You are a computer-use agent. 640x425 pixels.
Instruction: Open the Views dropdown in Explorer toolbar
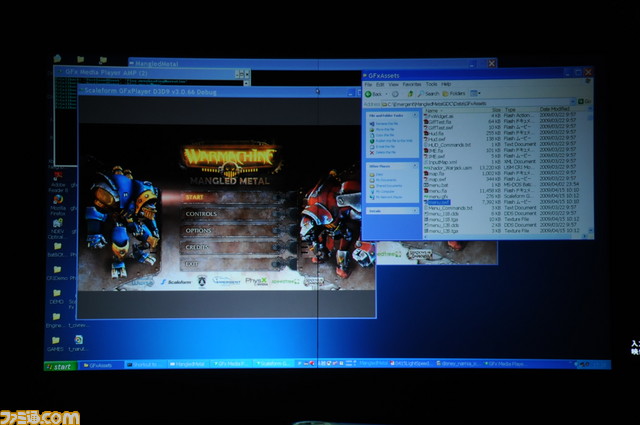coord(475,93)
